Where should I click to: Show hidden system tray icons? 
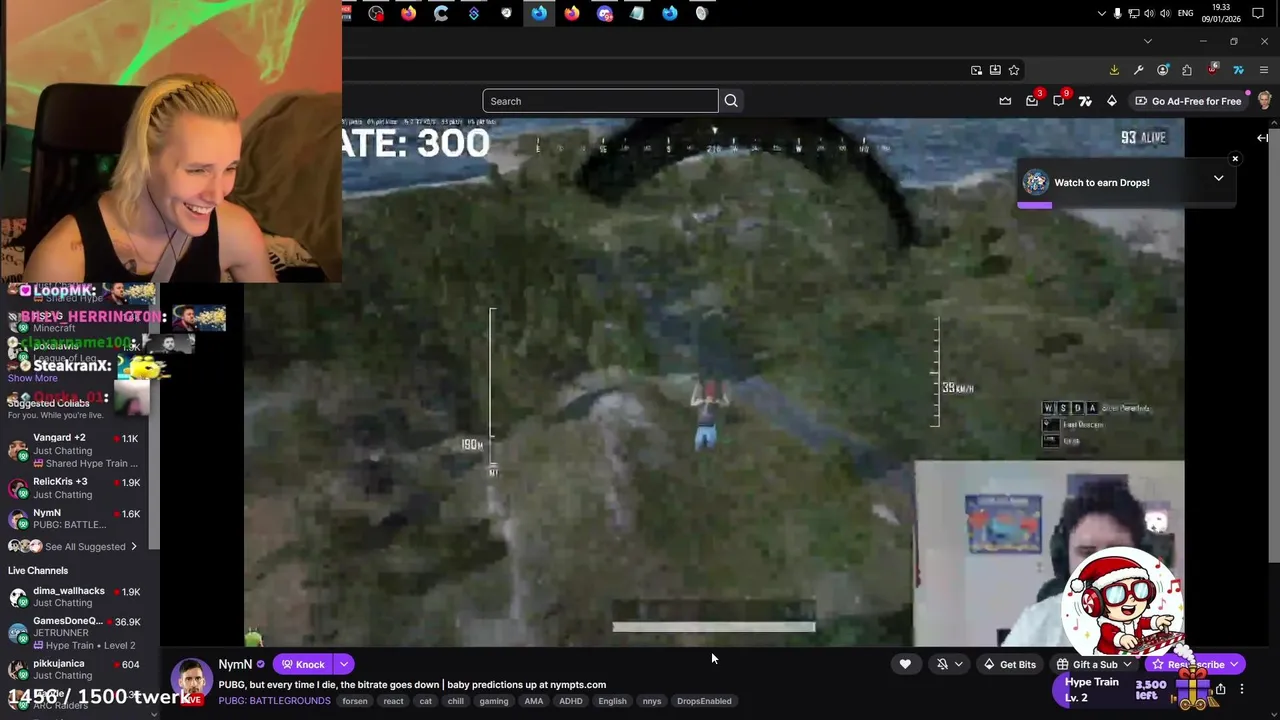1102,13
